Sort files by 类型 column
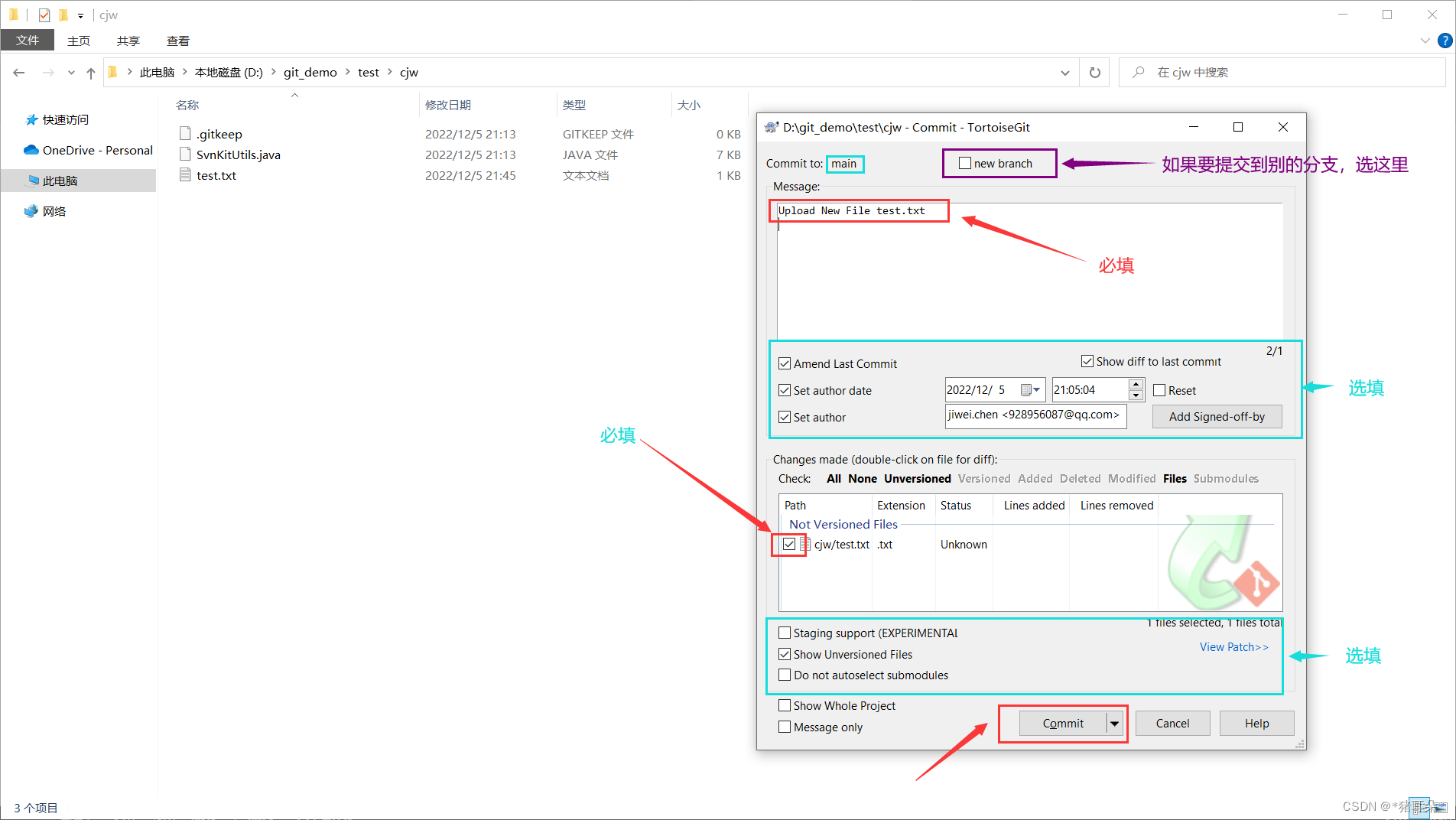The height and width of the screenshot is (820, 1456). [x=574, y=105]
